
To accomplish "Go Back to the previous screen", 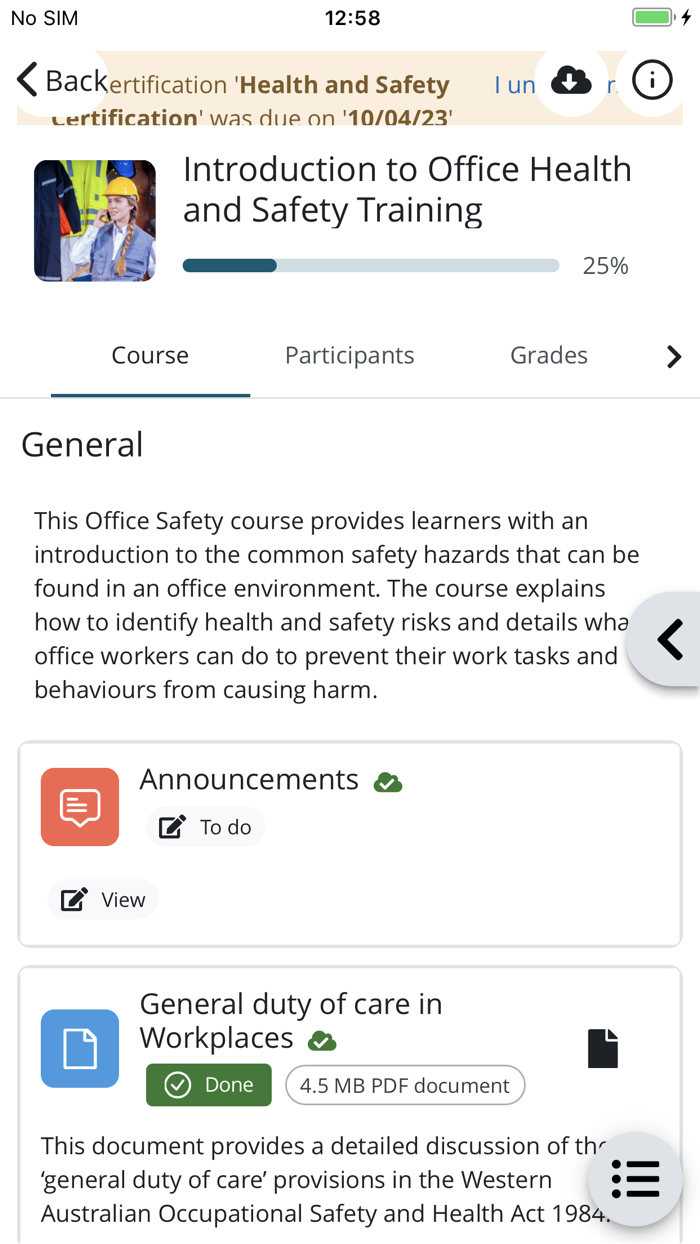I will pos(55,80).
